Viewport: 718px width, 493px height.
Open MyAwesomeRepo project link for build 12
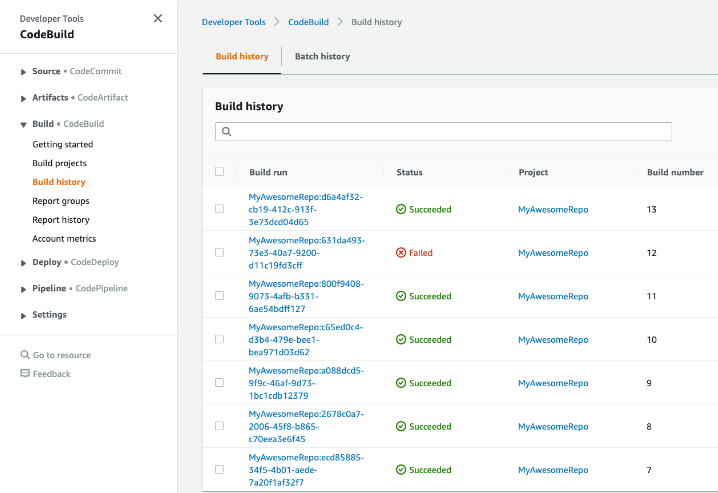point(553,253)
